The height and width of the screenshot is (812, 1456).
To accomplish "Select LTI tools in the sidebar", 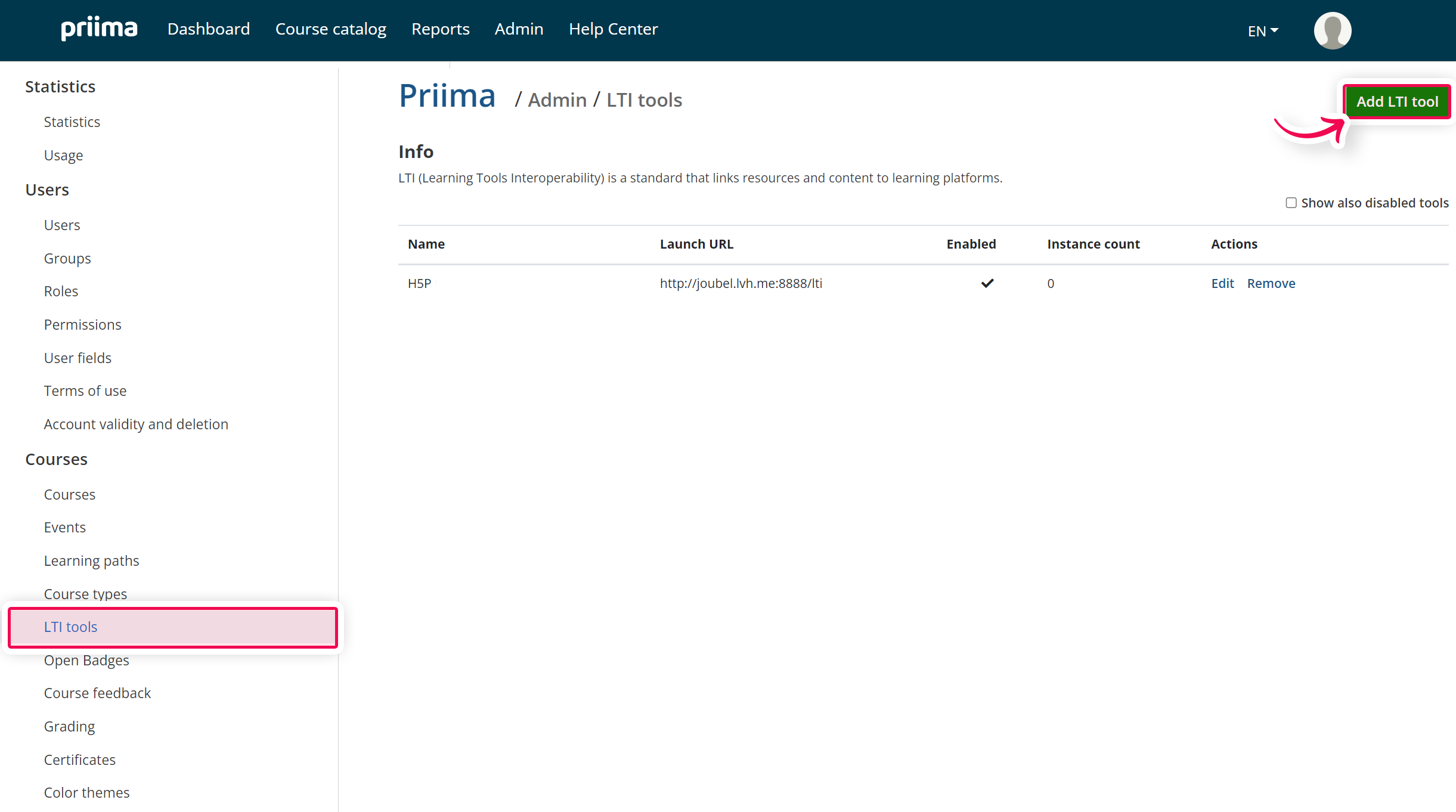I will coord(173,627).
